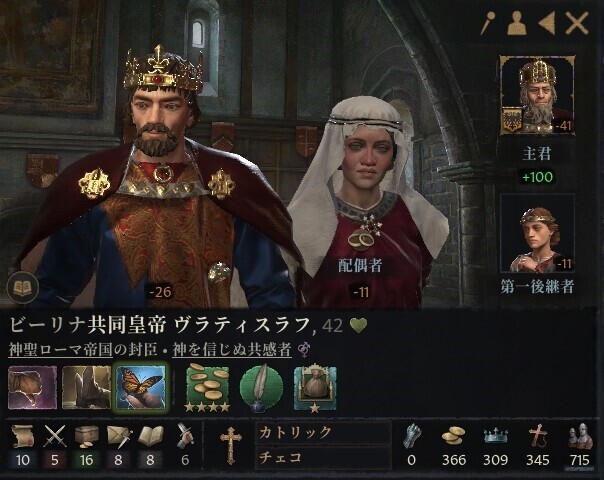Select the second personality trait icon
604x480 pixels.
[x=87, y=388]
